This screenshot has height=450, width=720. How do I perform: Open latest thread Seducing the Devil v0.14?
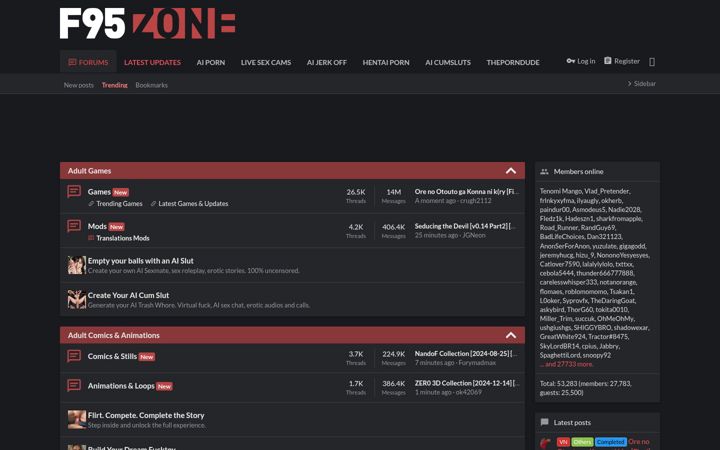click(465, 226)
